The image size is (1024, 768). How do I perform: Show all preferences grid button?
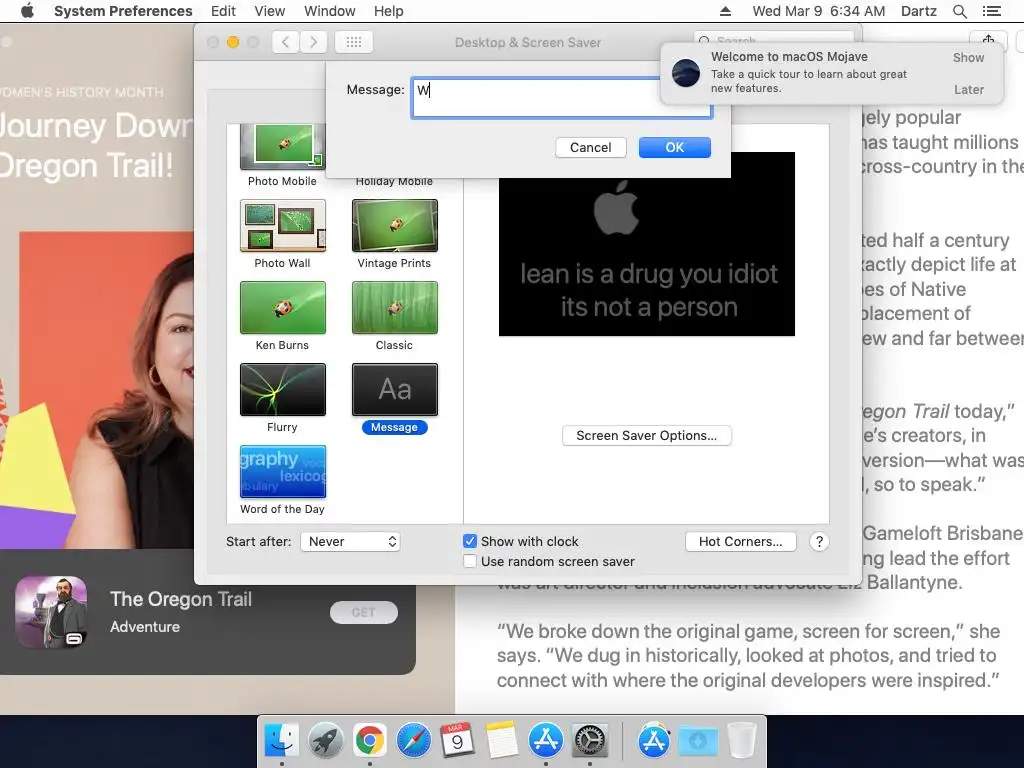coord(354,42)
